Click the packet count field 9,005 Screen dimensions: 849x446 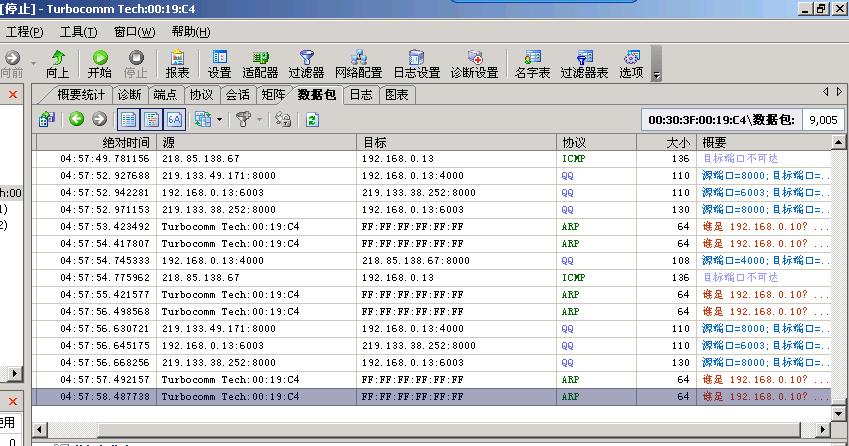pyautogui.click(x=823, y=120)
